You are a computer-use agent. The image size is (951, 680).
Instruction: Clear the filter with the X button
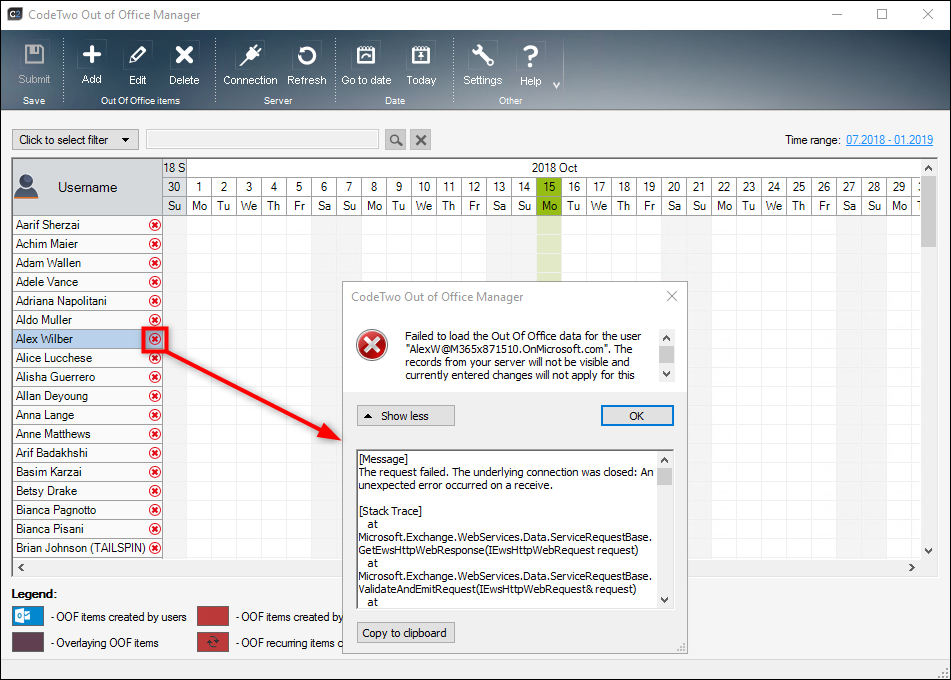pos(421,140)
